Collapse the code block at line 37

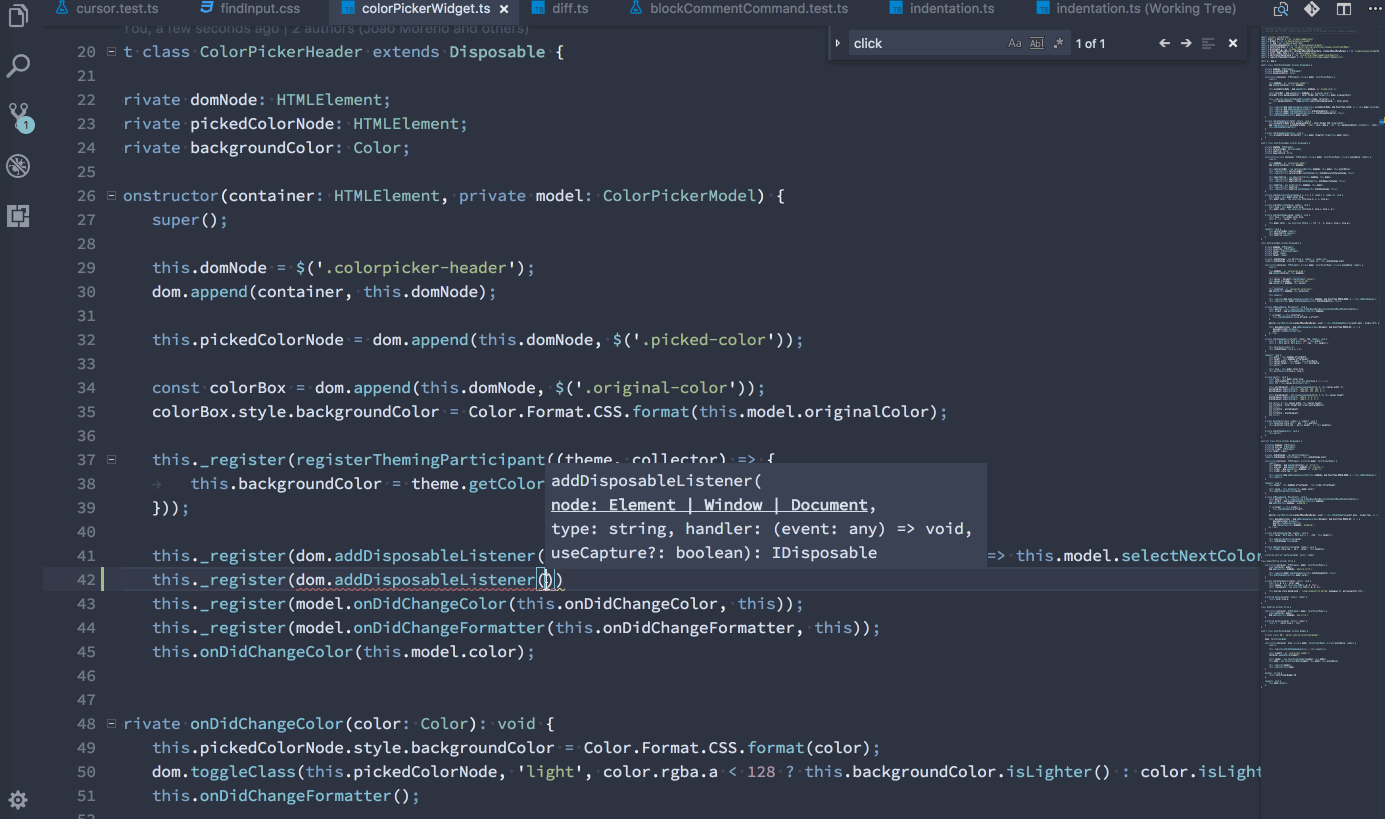(x=111, y=459)
